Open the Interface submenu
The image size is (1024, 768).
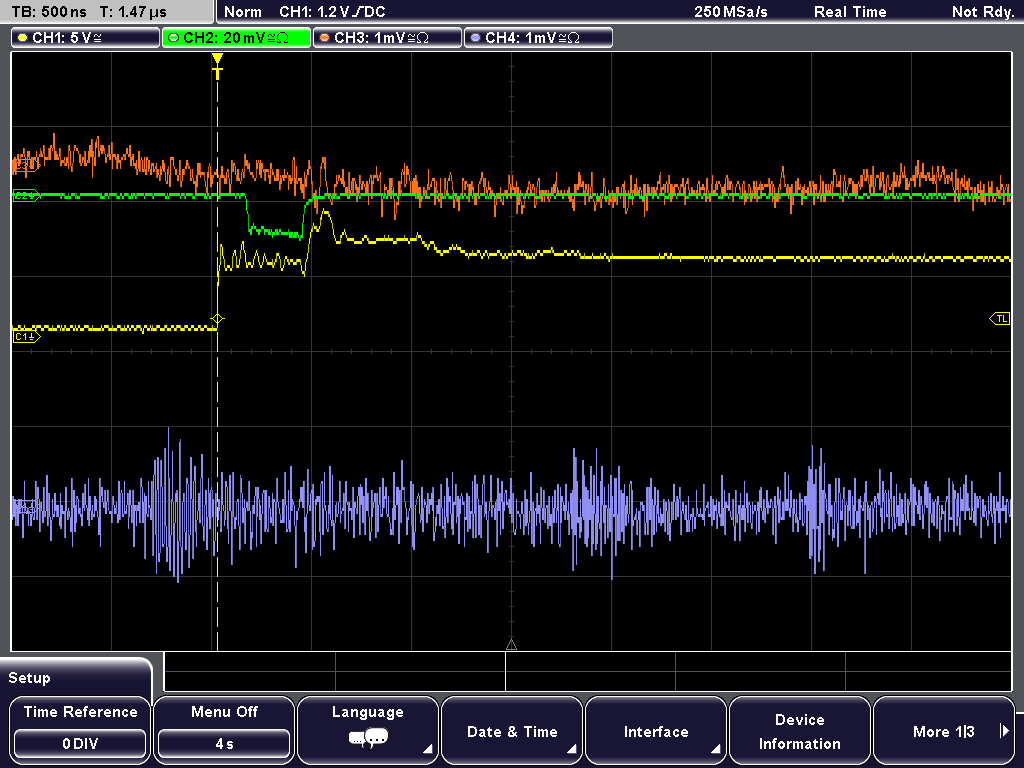[656, 730]
